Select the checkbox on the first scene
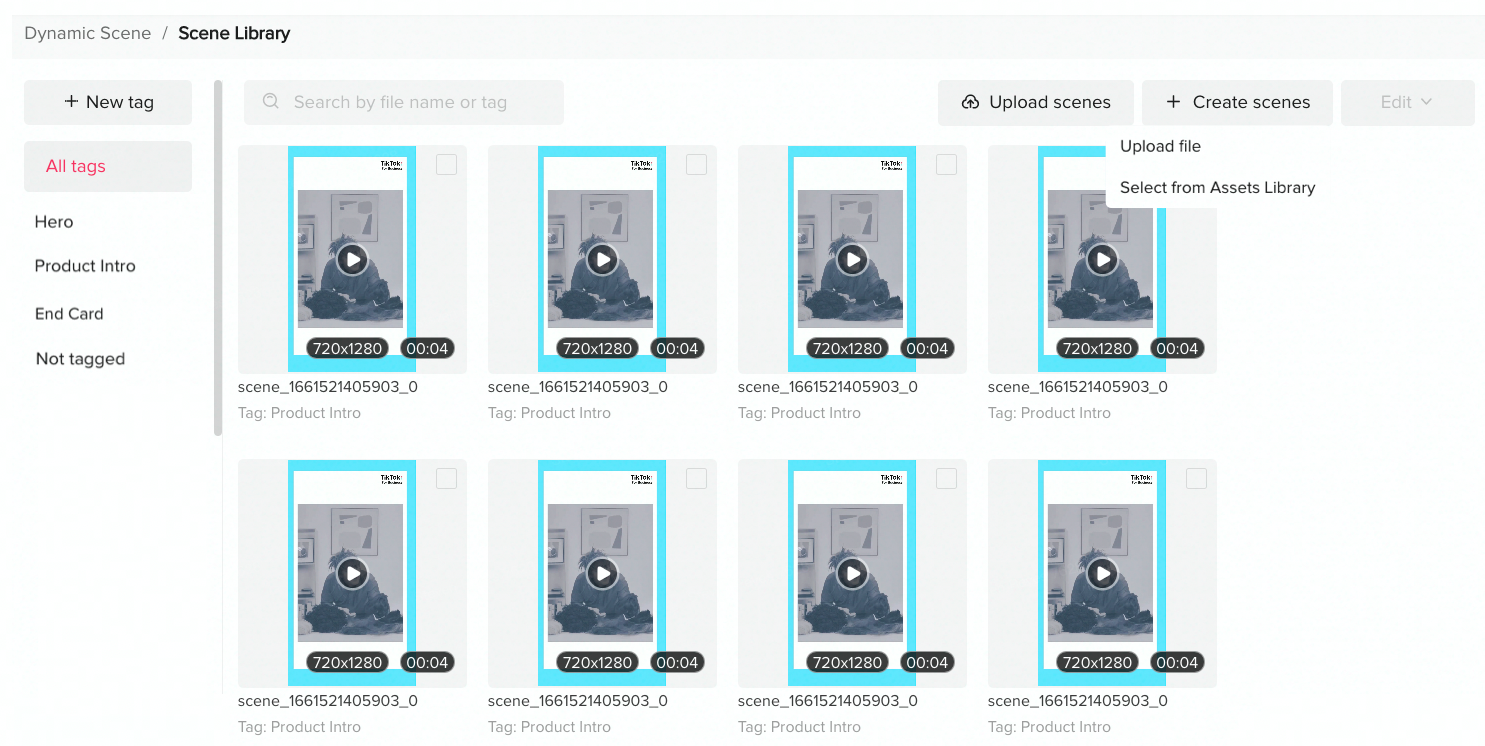The image size is (1485, 746). tap(446, 164)
